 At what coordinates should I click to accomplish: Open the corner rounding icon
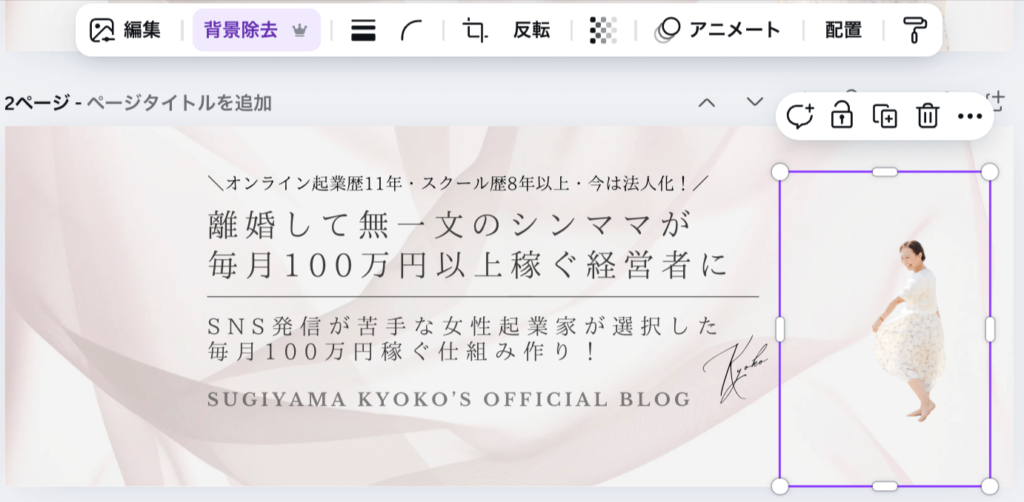tap(411, 30)
